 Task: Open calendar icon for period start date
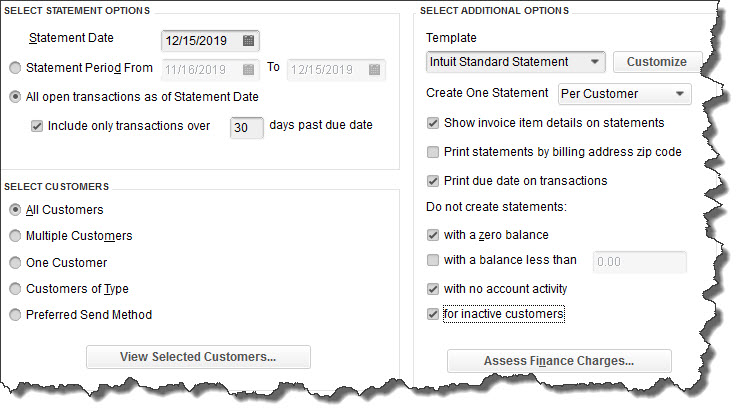(248, 69)
